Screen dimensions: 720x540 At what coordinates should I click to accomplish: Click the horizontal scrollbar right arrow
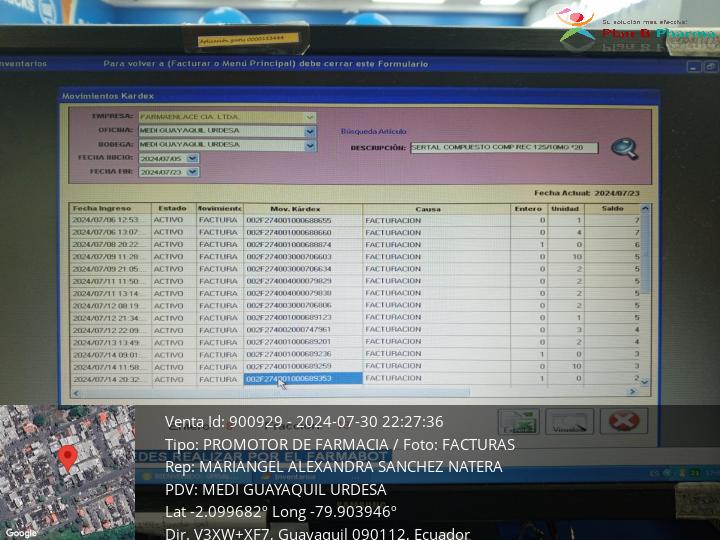tap(633, 392)
